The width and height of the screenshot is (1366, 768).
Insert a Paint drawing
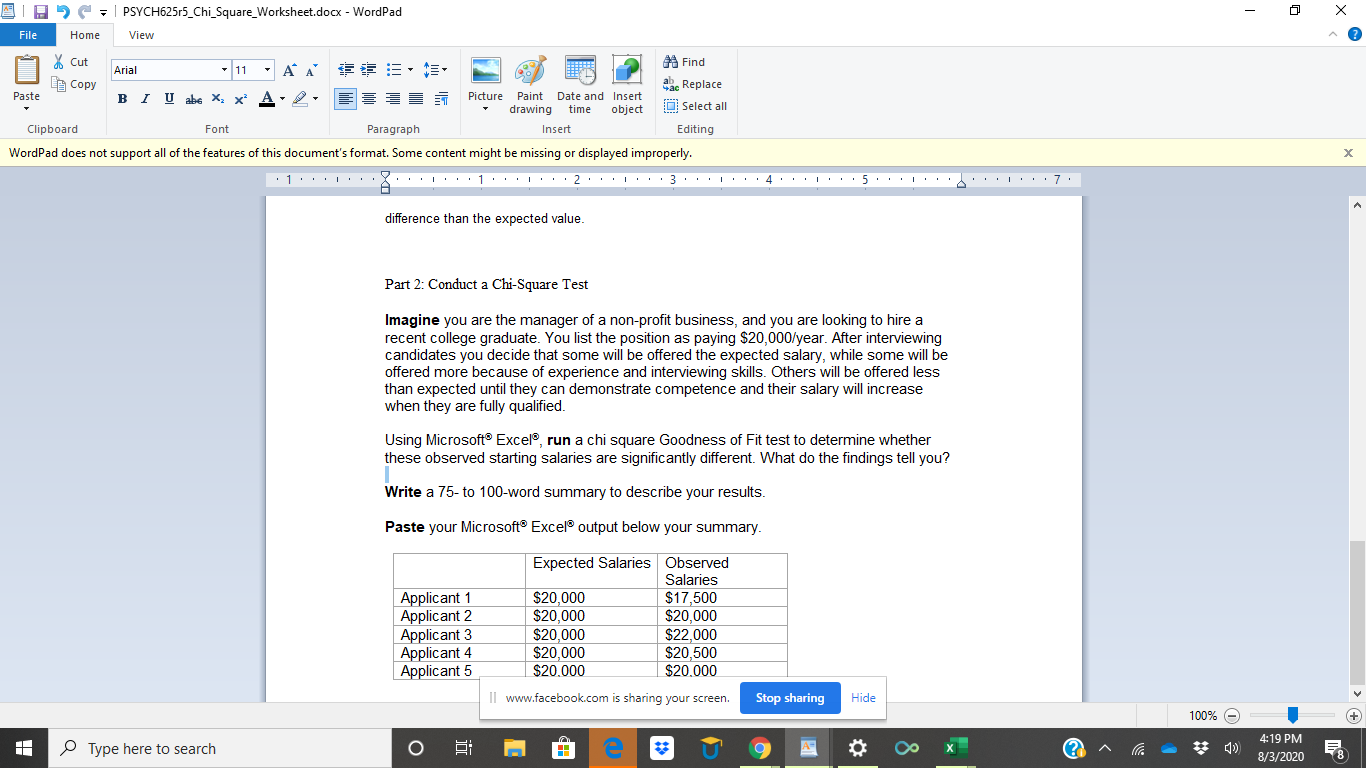tap(530, 85)
